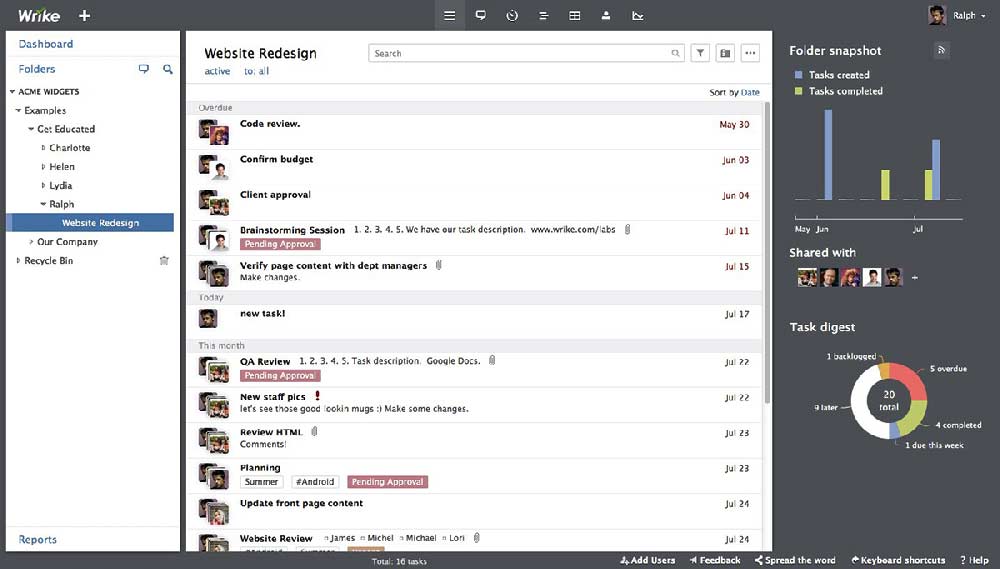This screenshot has width=1000, height=569.
Task: Click the red overdue segment of donut chart
Action: (909, 380)
